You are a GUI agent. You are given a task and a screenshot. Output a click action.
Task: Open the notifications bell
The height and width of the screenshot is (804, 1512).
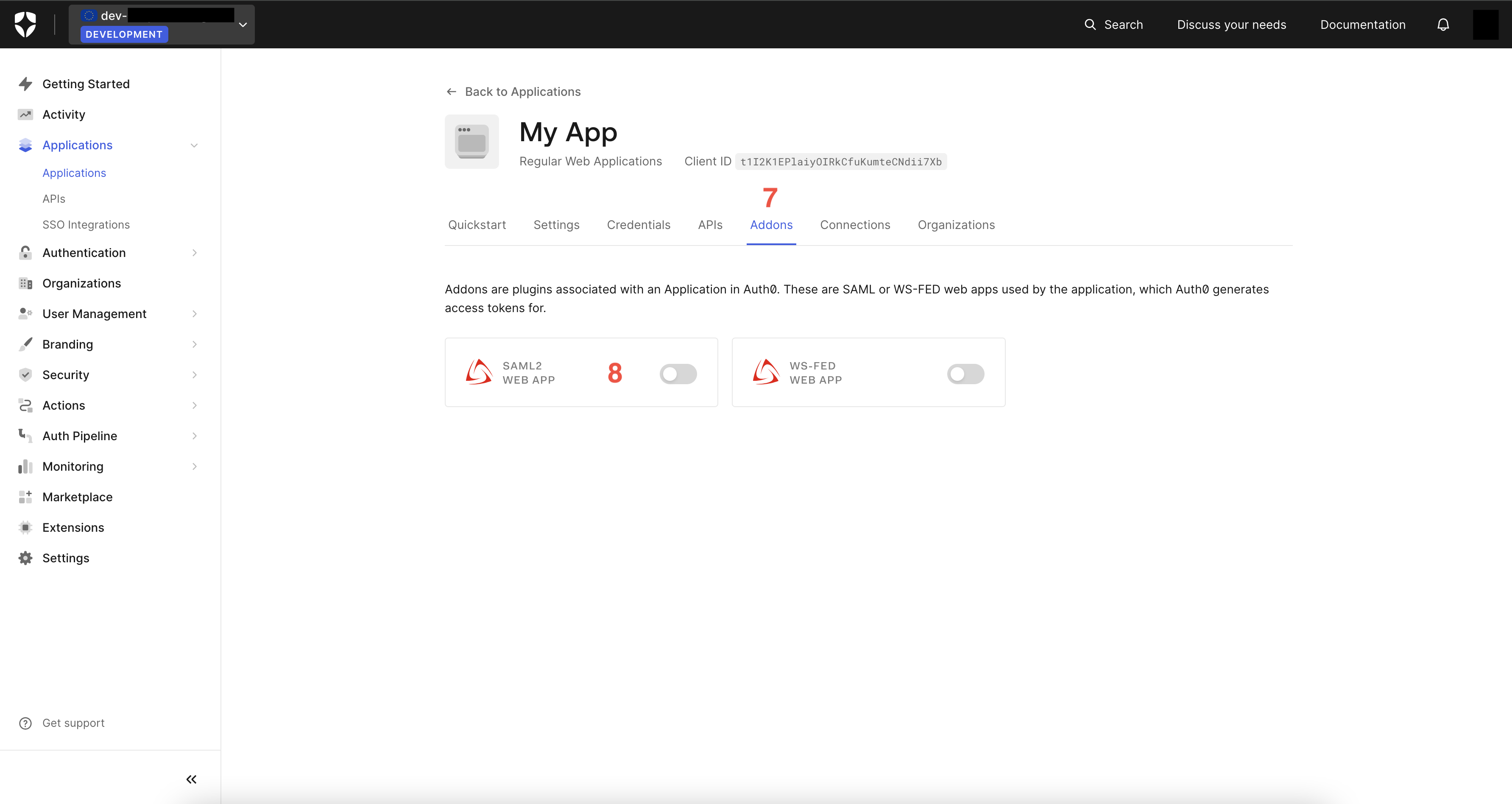(x=1443, y=25)
